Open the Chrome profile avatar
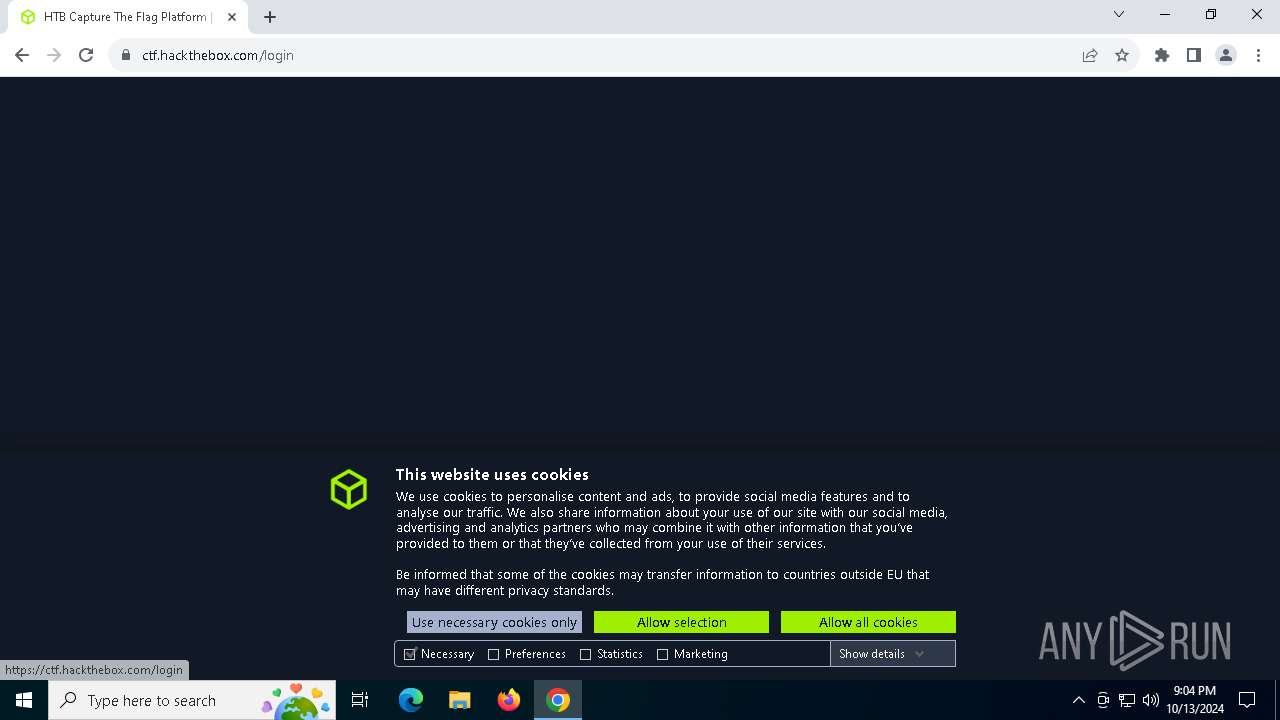 tap(1226, 56)
